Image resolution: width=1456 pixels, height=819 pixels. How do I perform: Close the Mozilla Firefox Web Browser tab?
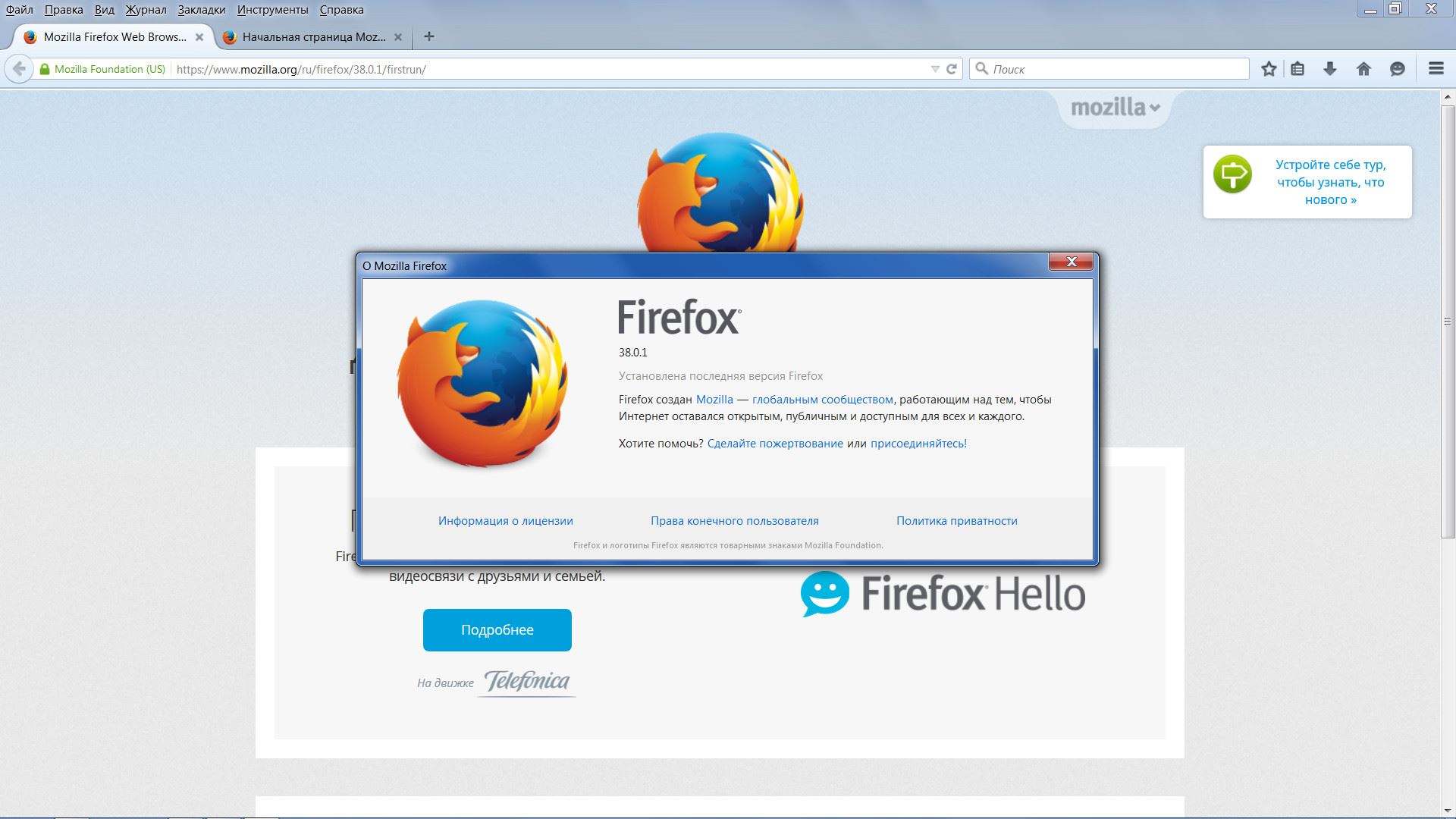pos(199,36)
